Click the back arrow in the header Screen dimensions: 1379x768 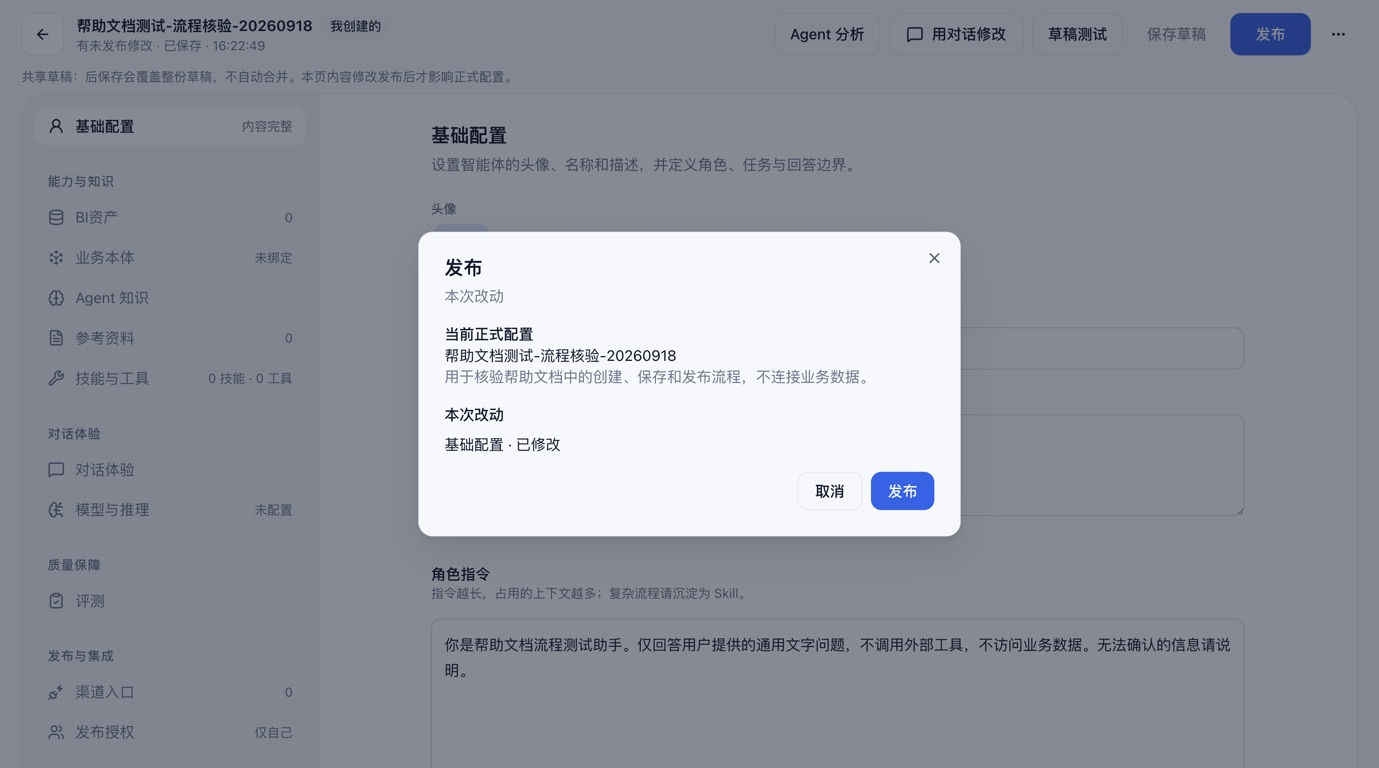click(x=42, y=34)
